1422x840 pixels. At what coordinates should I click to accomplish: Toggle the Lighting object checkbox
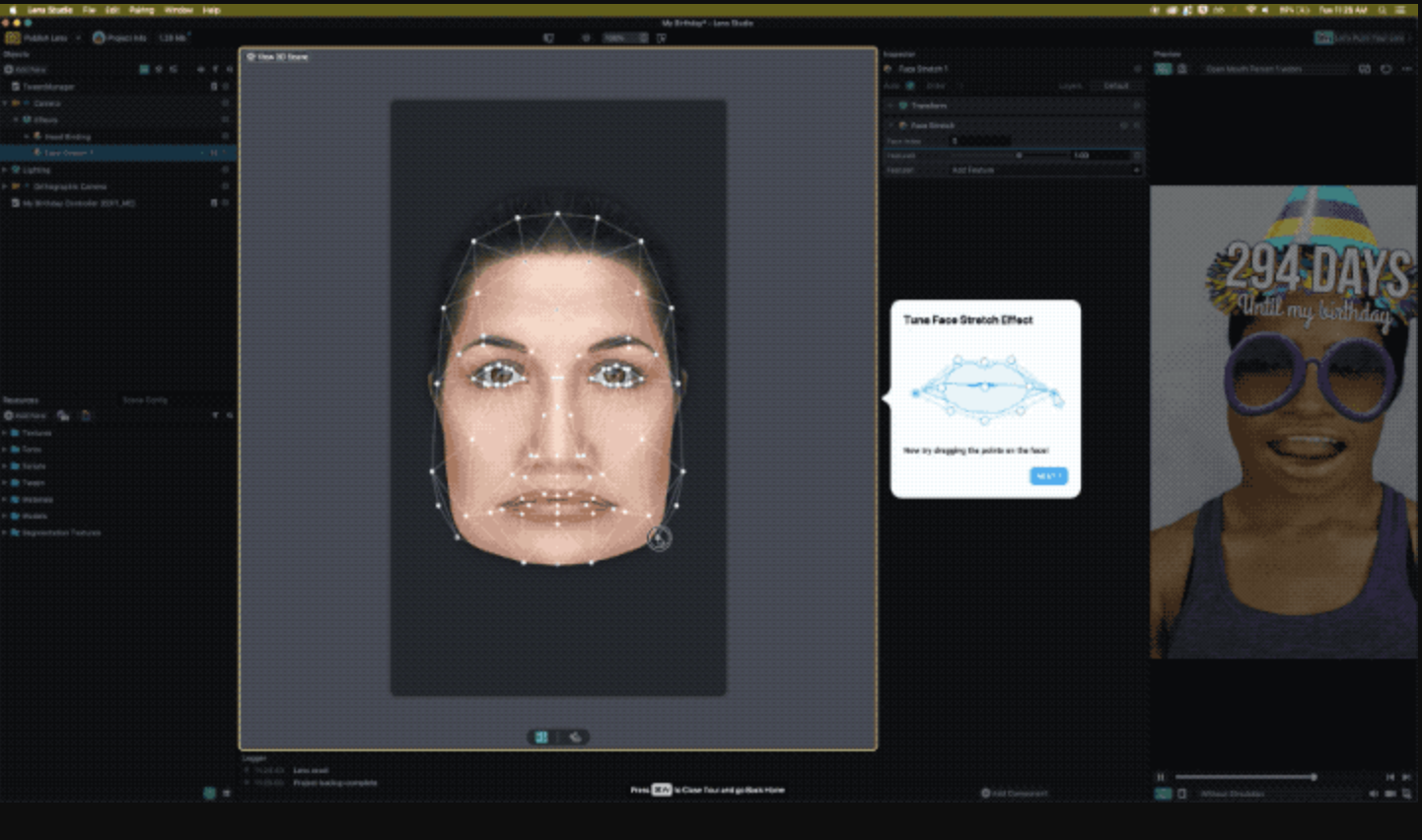coord(226,170)
